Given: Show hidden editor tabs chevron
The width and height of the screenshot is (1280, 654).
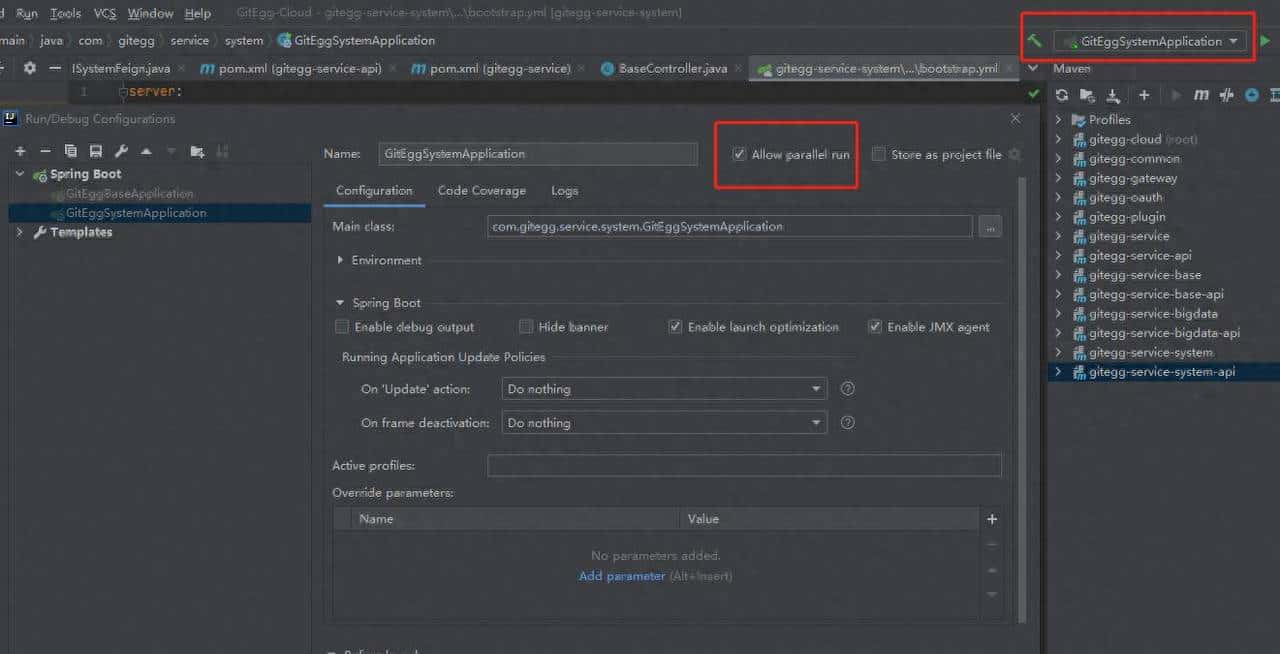Looking at the screenshot, I should coord(1033,68).
